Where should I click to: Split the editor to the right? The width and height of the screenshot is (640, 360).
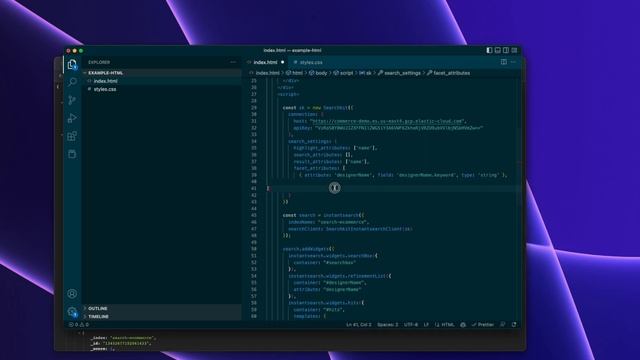pyautogui.click(x=504, y=62)
